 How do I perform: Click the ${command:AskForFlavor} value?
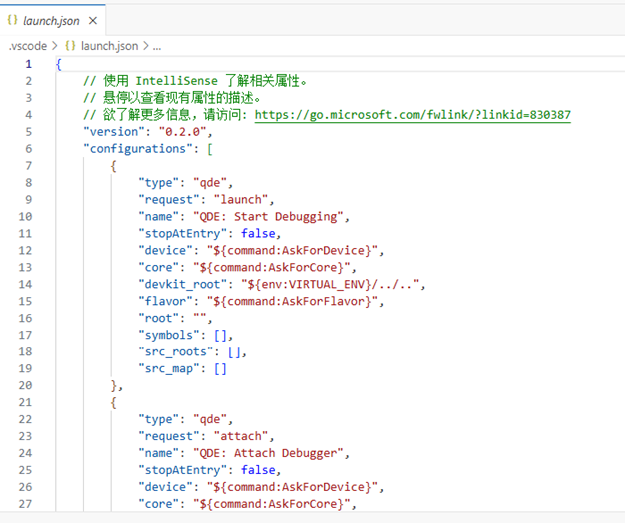[x=300, y=301]
